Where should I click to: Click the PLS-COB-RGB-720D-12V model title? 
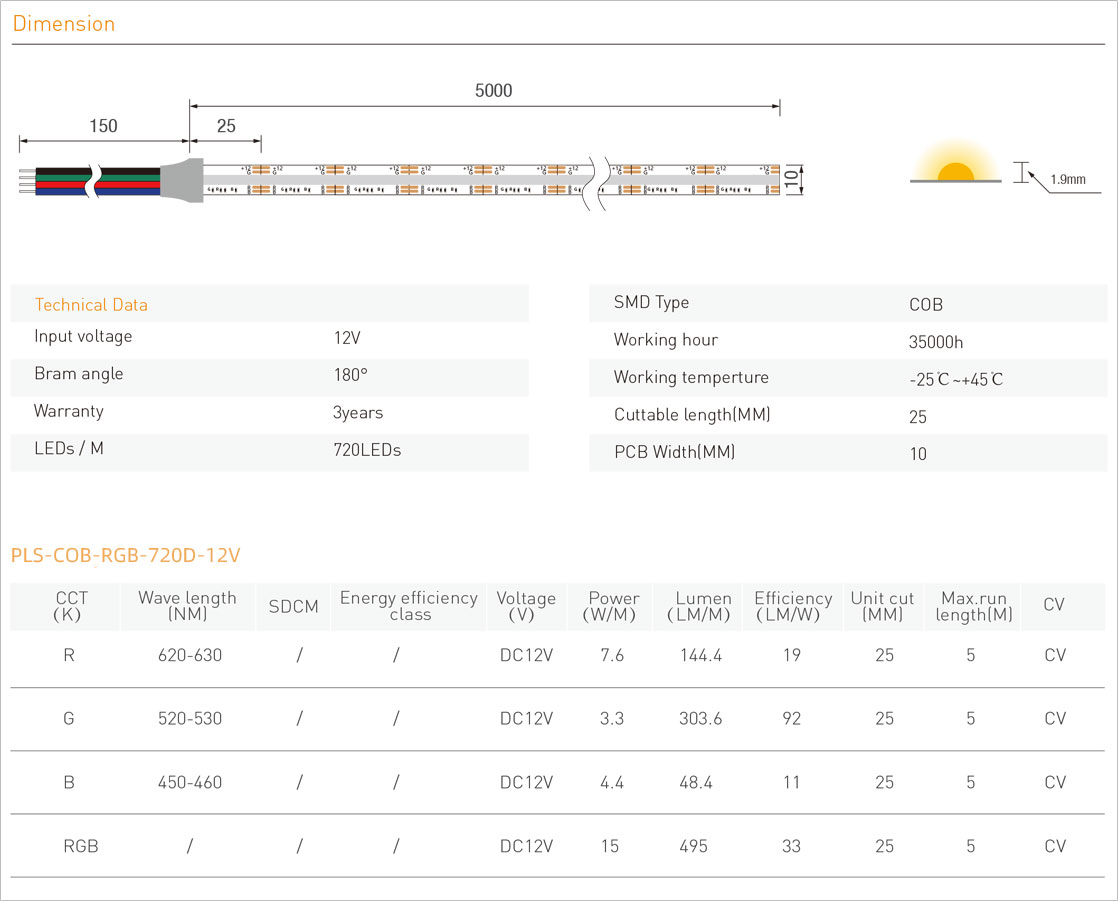(126, 555)
